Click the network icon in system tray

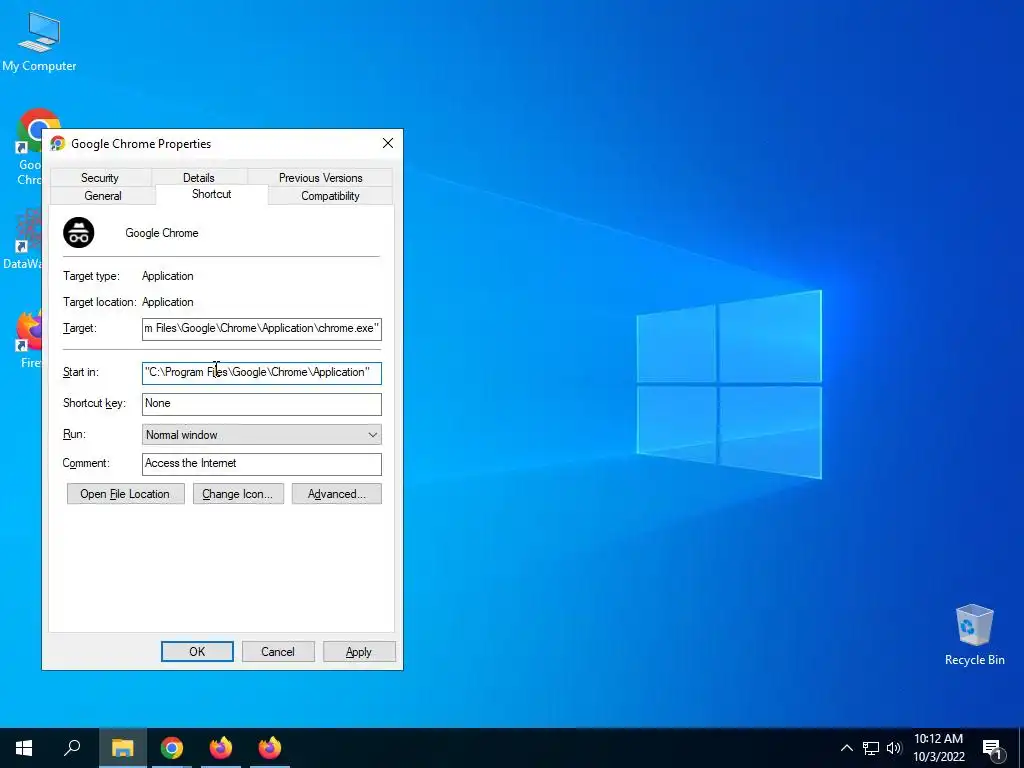click(x=871, y=748)
